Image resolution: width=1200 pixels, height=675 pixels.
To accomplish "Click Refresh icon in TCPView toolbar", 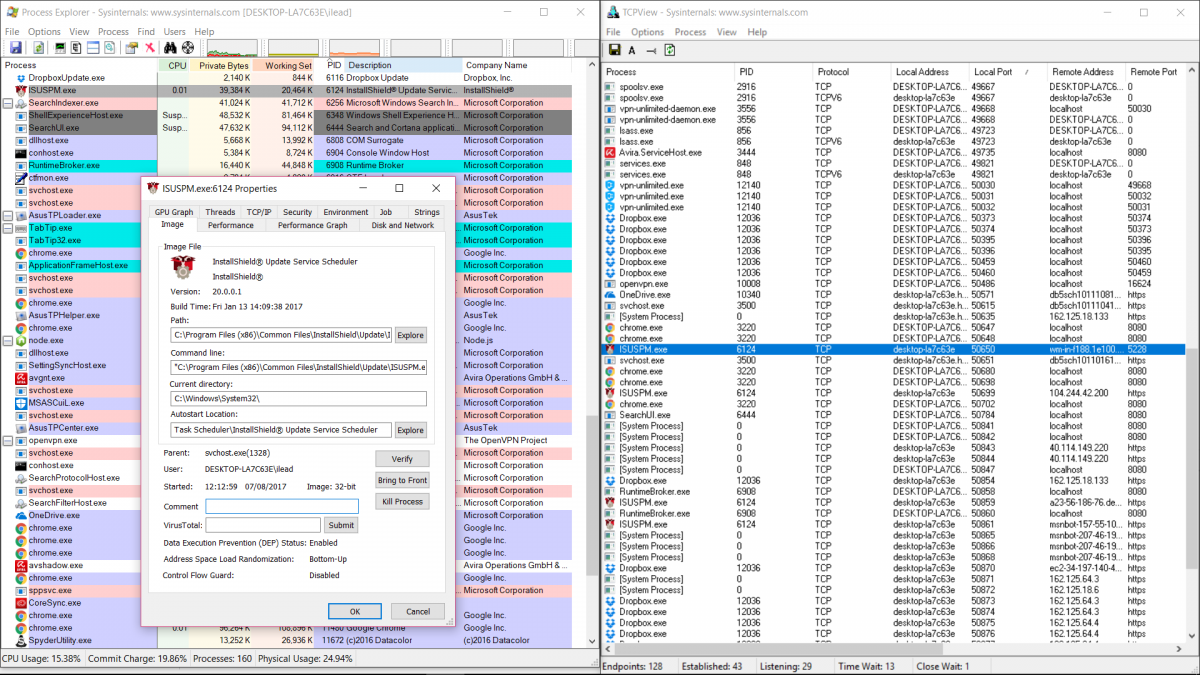I will click(671, 49).
